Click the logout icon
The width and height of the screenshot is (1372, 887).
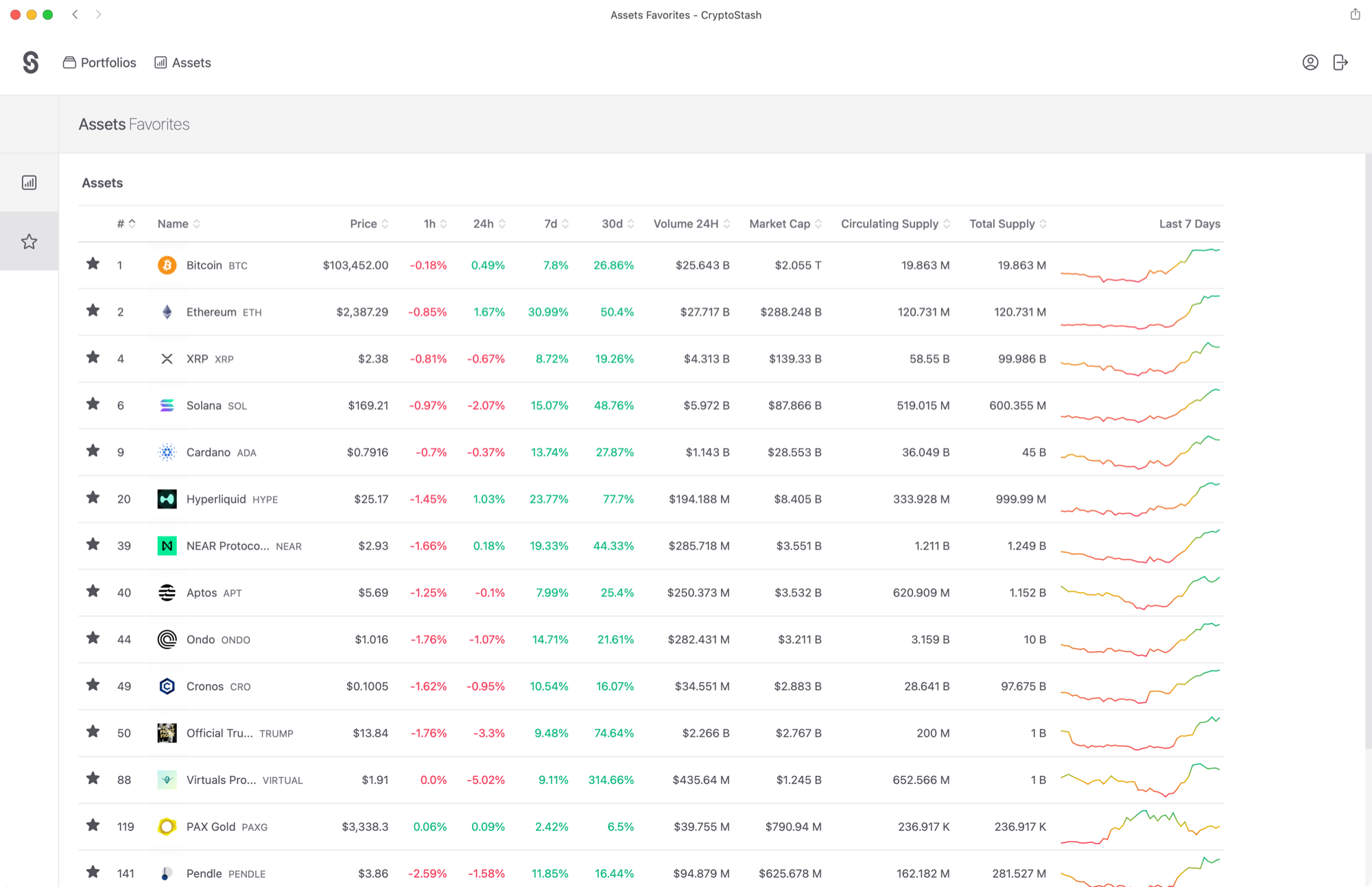click(x=1340, y=62)
